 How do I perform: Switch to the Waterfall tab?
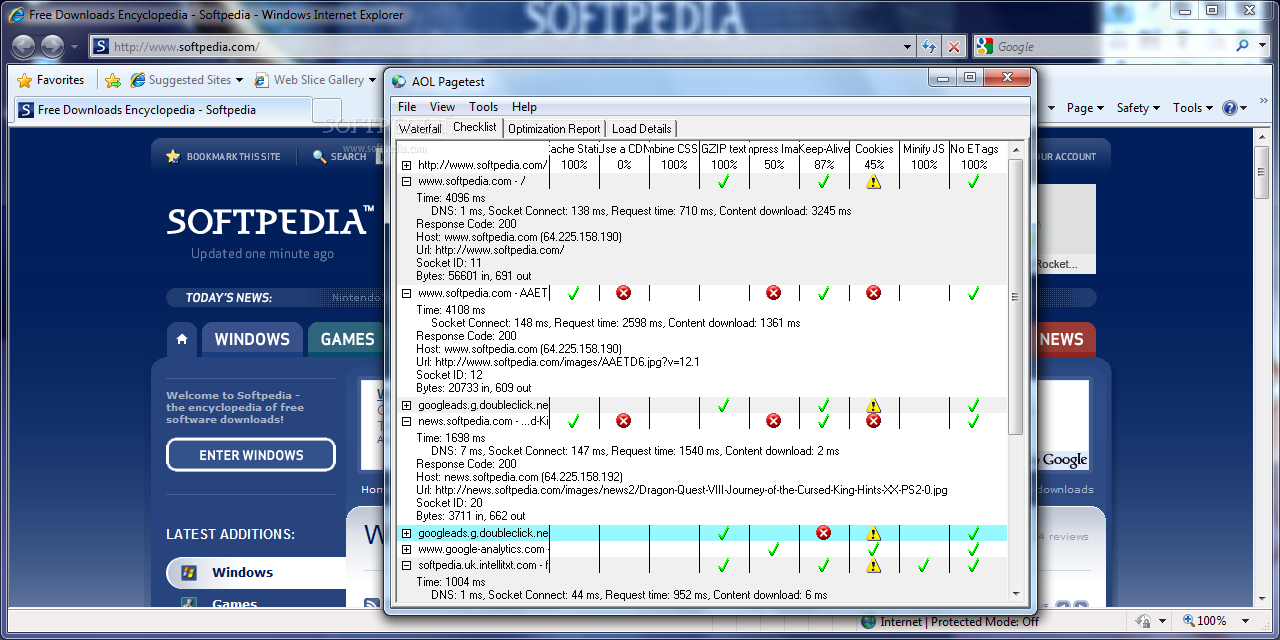coord(420,129)
